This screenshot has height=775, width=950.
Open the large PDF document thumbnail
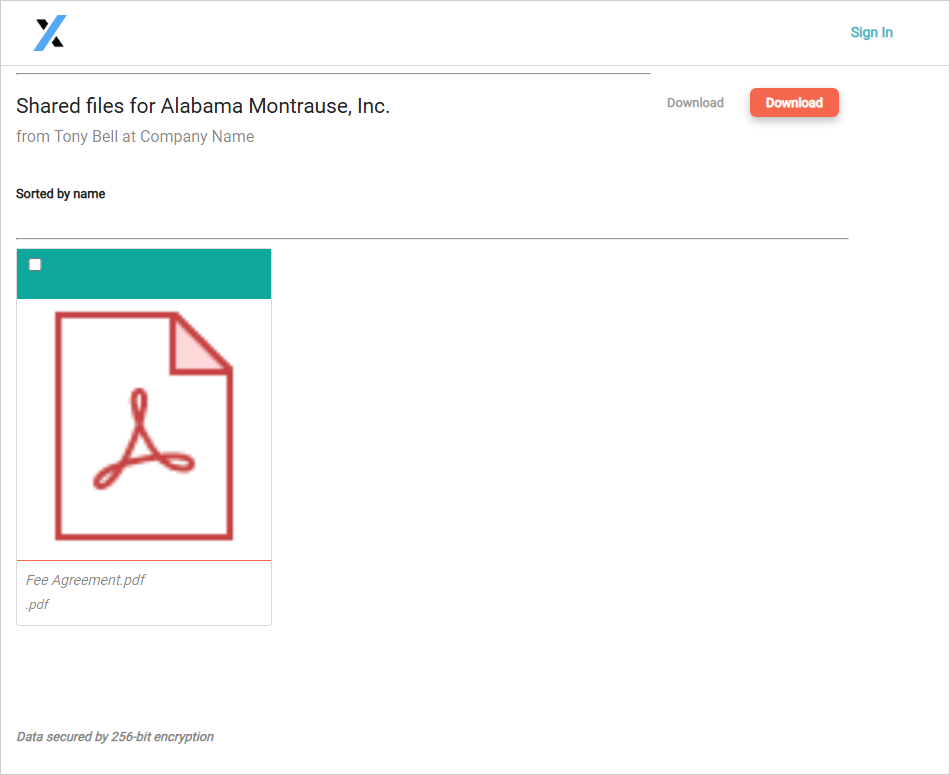[144, 428]
